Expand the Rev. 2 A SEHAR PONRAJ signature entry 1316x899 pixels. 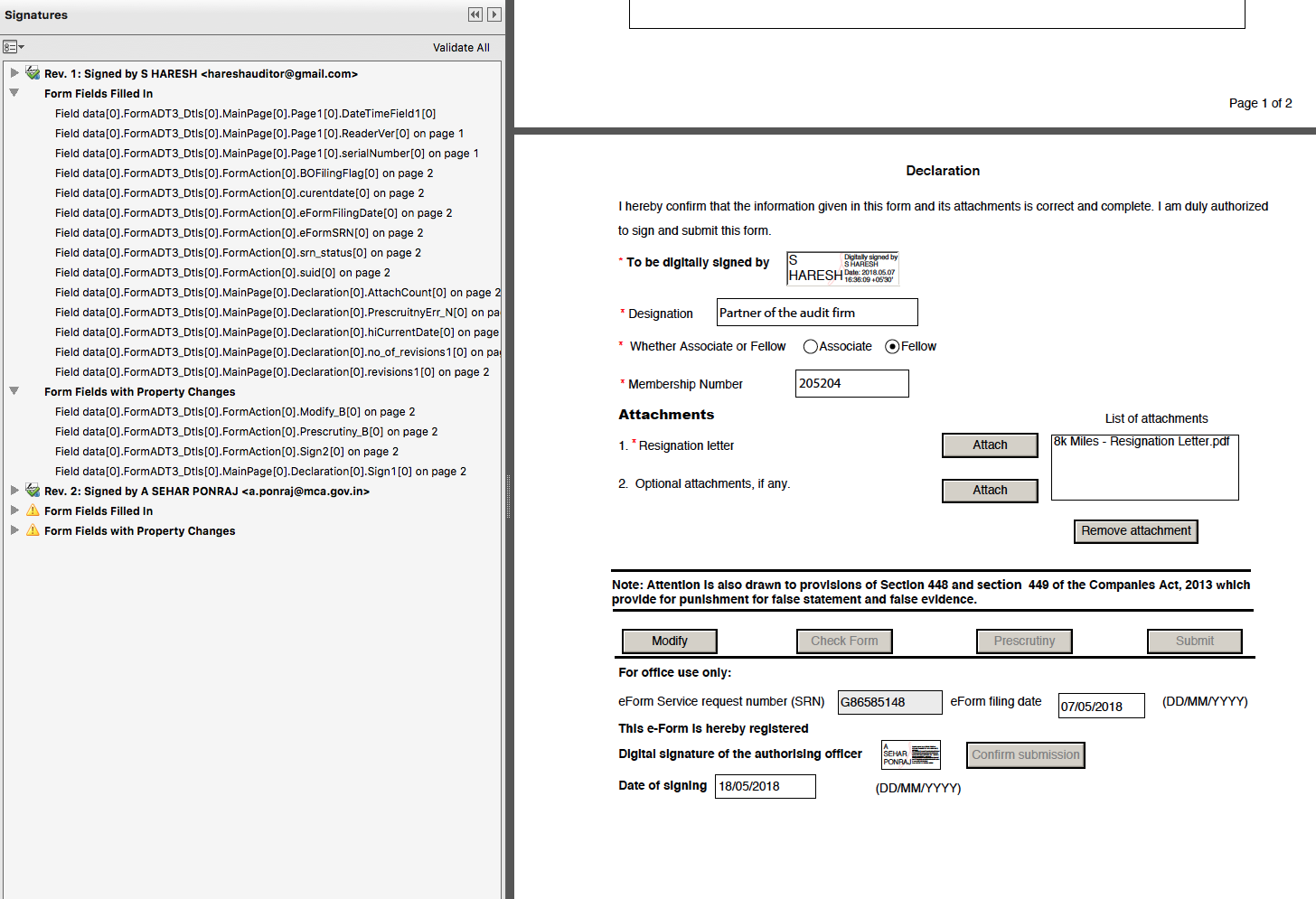click(14, 491)
